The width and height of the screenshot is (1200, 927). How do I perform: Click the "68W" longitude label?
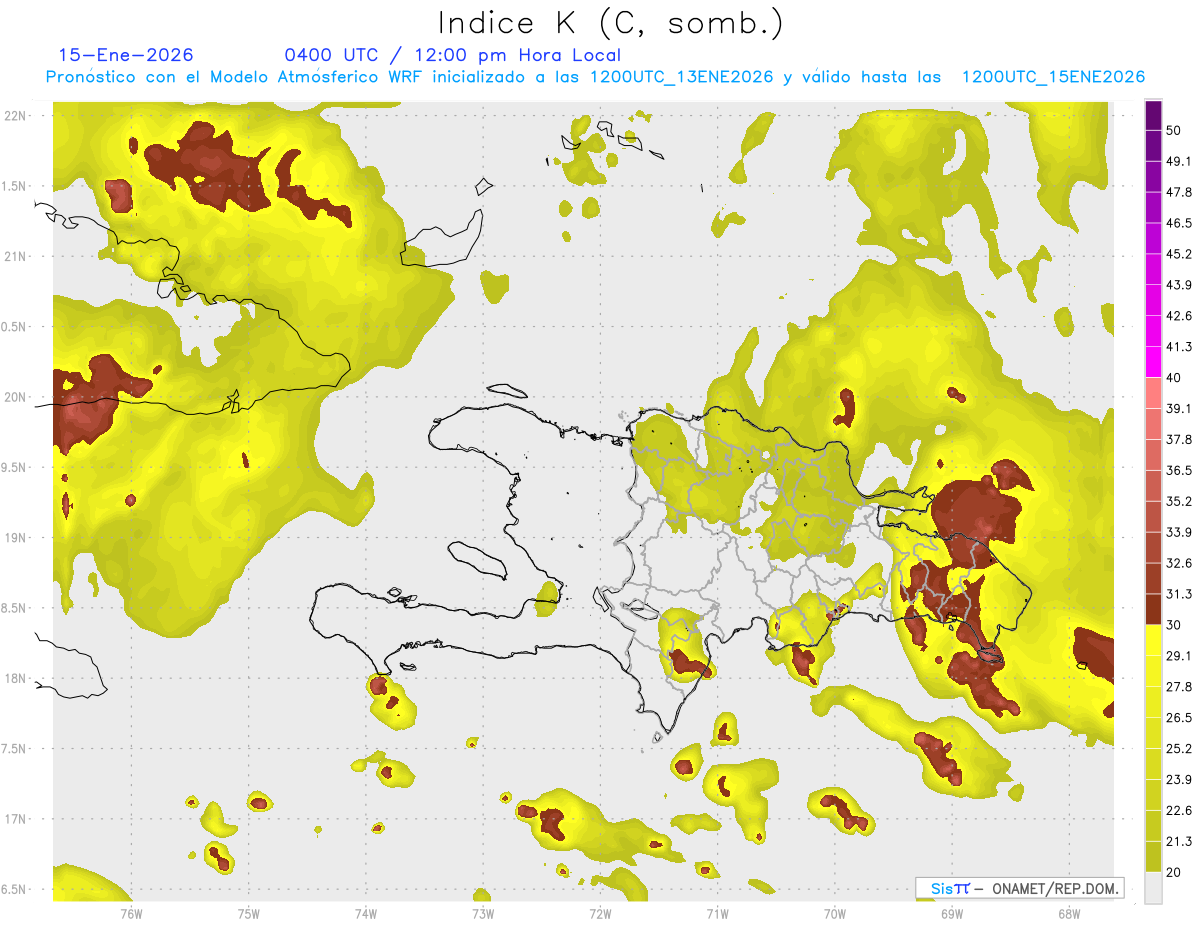pyautogui.click(x=1068, y=913)
